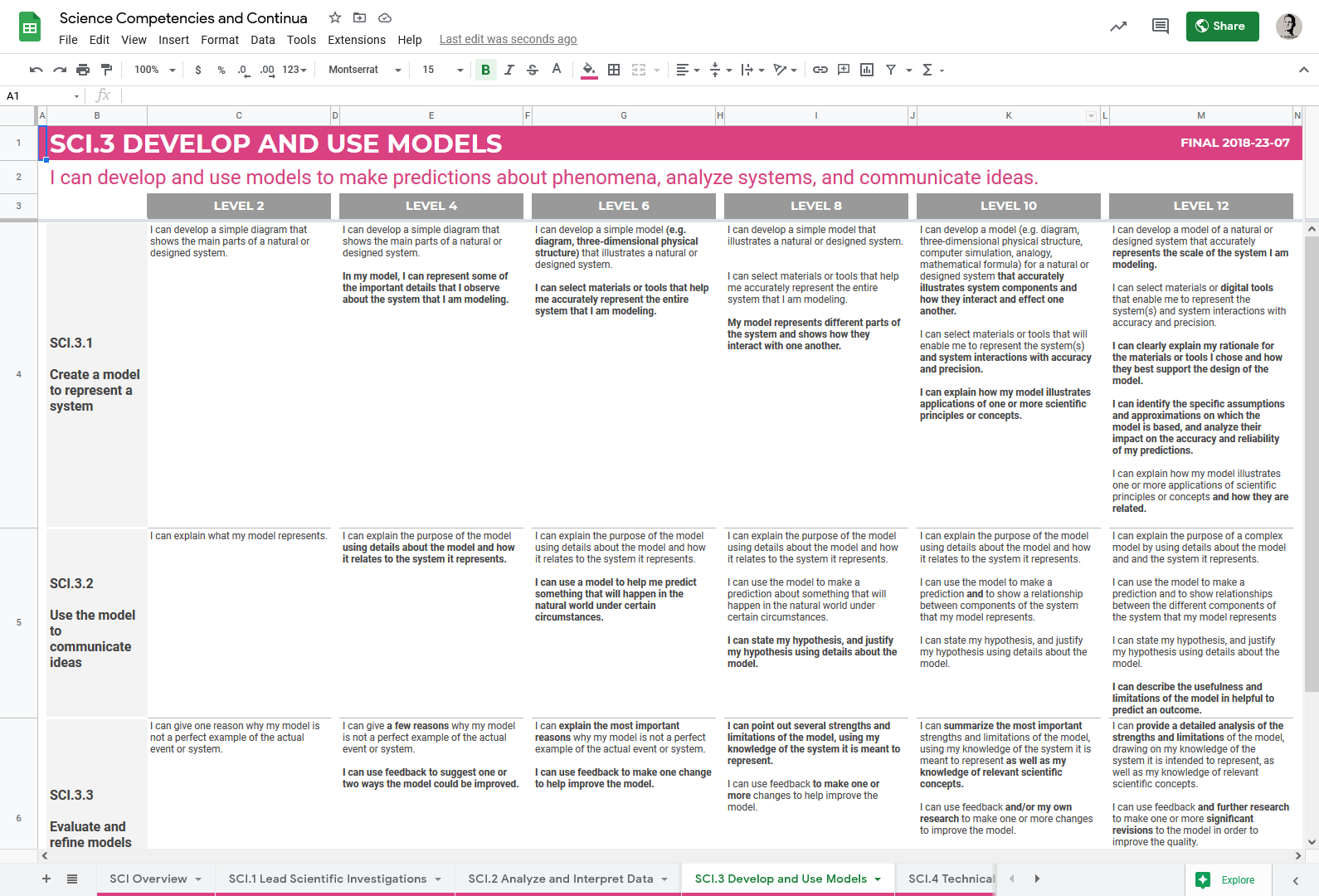1319x896 pixels.
Task: Click the borders icon
Action: [x=614, y=70]
